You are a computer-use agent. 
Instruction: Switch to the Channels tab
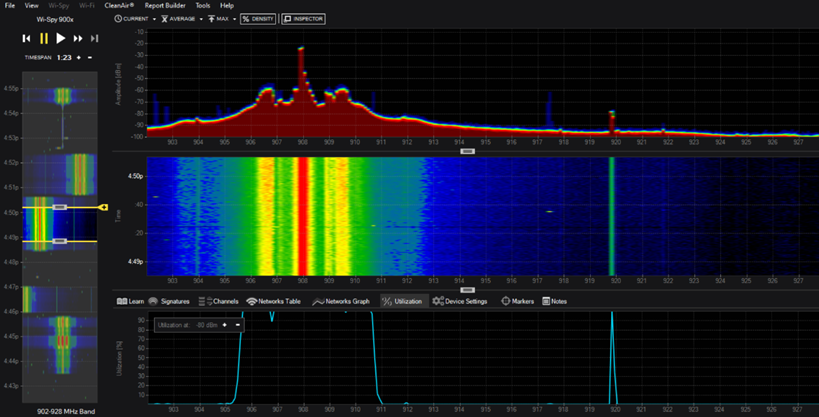coord(218,301)
